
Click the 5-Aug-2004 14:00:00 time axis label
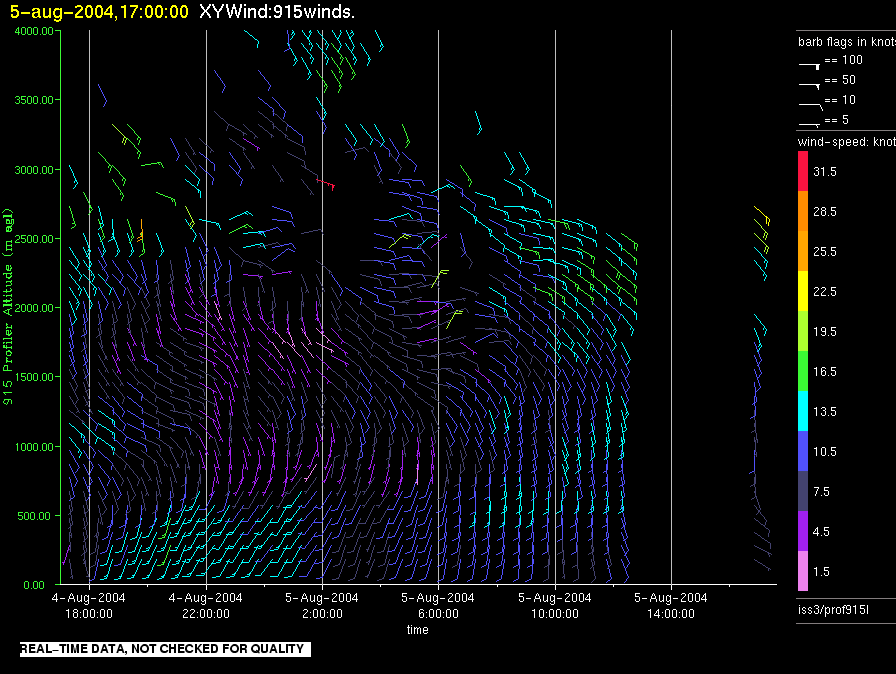671,605
